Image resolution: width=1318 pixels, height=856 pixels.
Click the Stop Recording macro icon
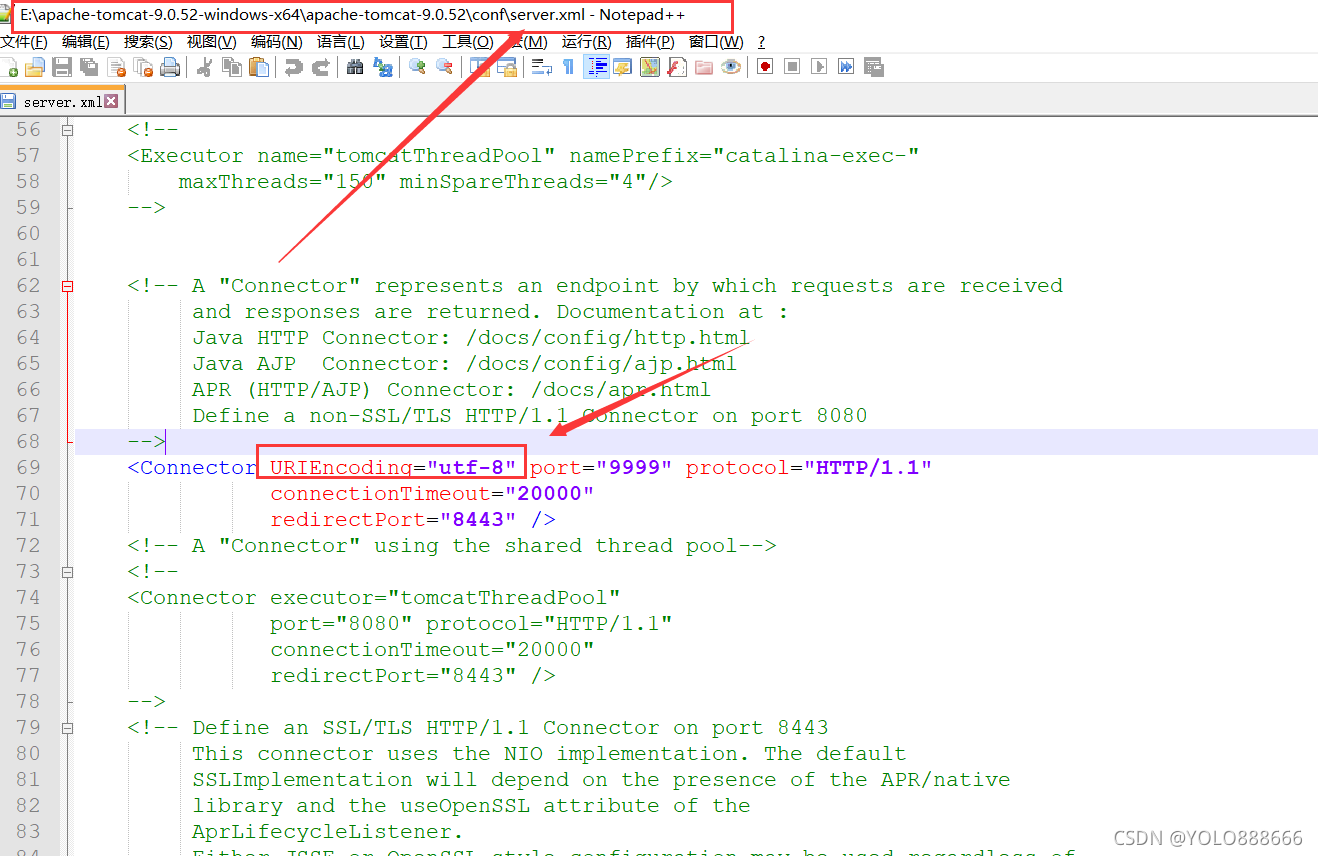(793, 68)
